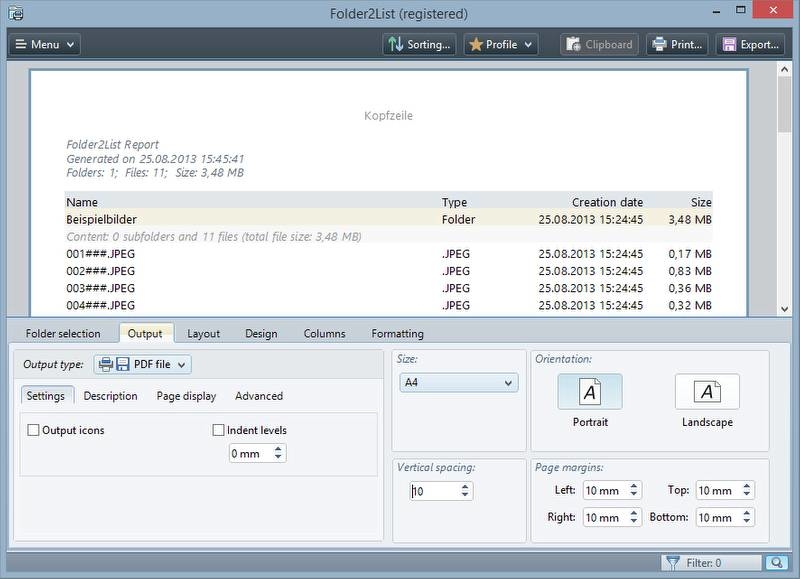800x579 pixels.
Task: Open the Profile star dropdown
Action: [501, 44]
